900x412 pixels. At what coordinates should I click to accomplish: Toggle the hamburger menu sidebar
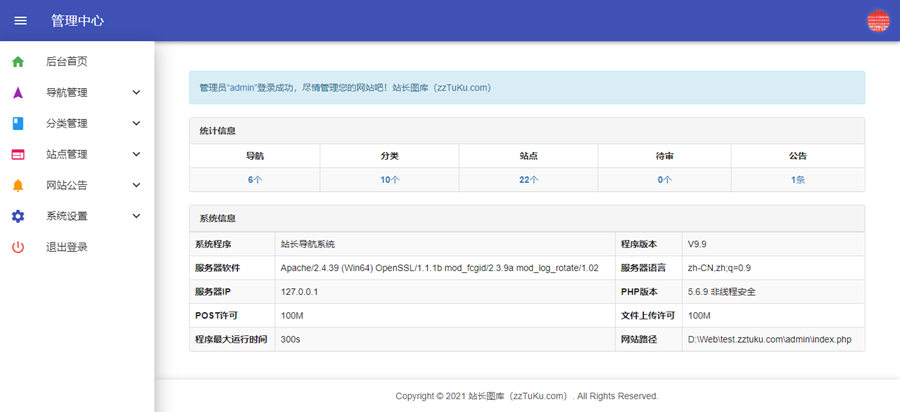tap(21, 20)
